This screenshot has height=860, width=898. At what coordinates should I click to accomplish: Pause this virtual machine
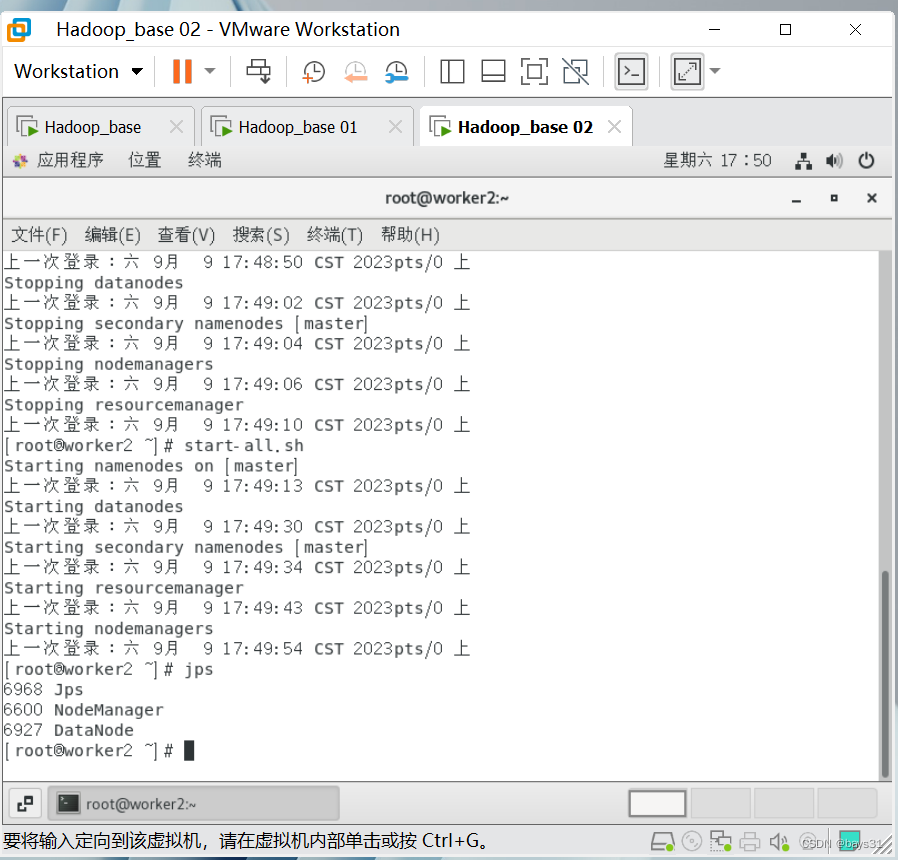(182, 72)
